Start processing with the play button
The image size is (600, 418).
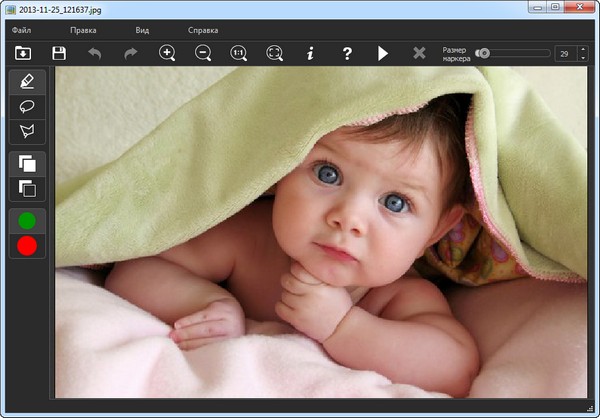coord(383,53)
